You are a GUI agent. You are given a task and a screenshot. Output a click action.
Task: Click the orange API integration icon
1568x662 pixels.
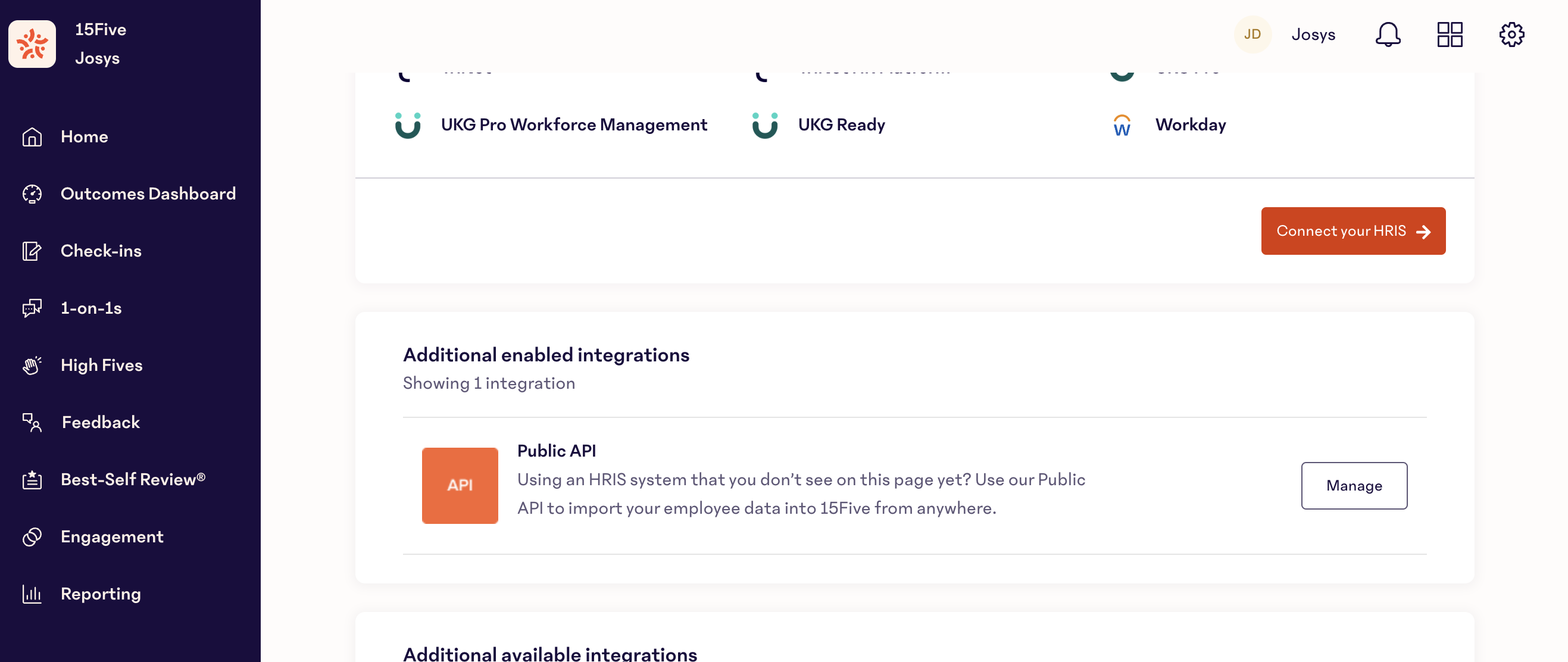pyautogui.click(x=460, y=485)
